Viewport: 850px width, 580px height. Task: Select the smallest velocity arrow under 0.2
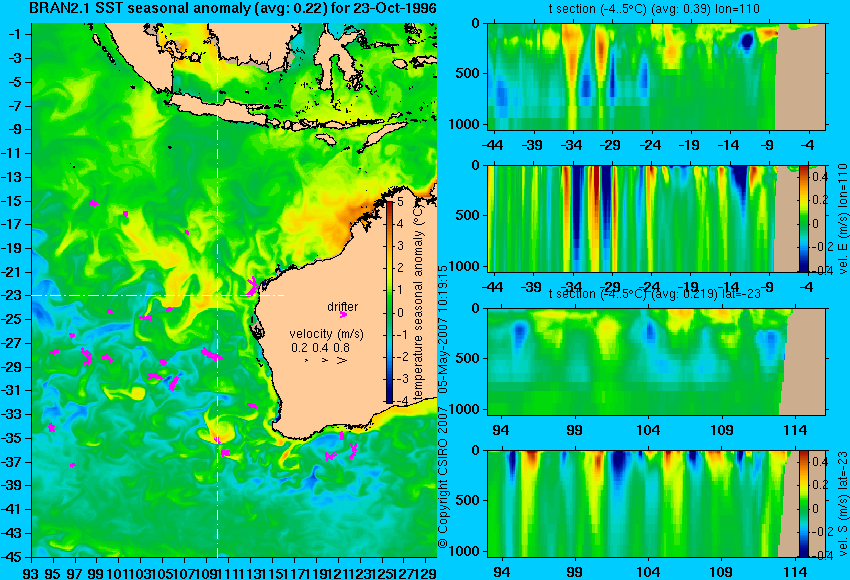(x=307, y=360)
